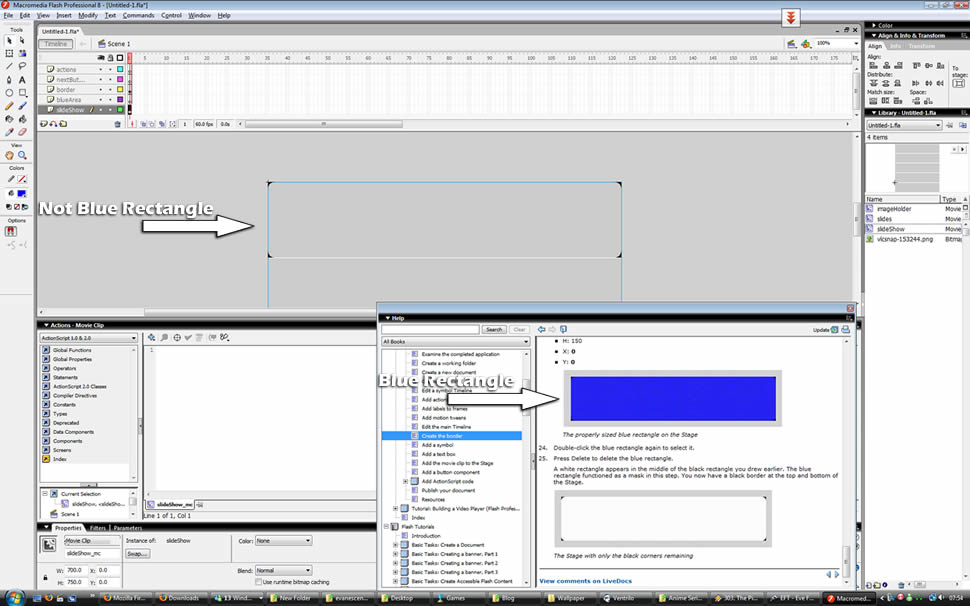
Task: Select the Hand tool
Action: click(x=9, y=155)
